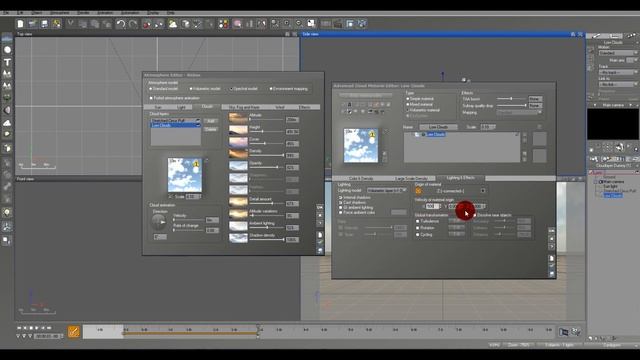Image resolution: width=640 pixels, height=360 pixels.
Task: Click Add button for cloud layers
Action: [x=211, y=121]
